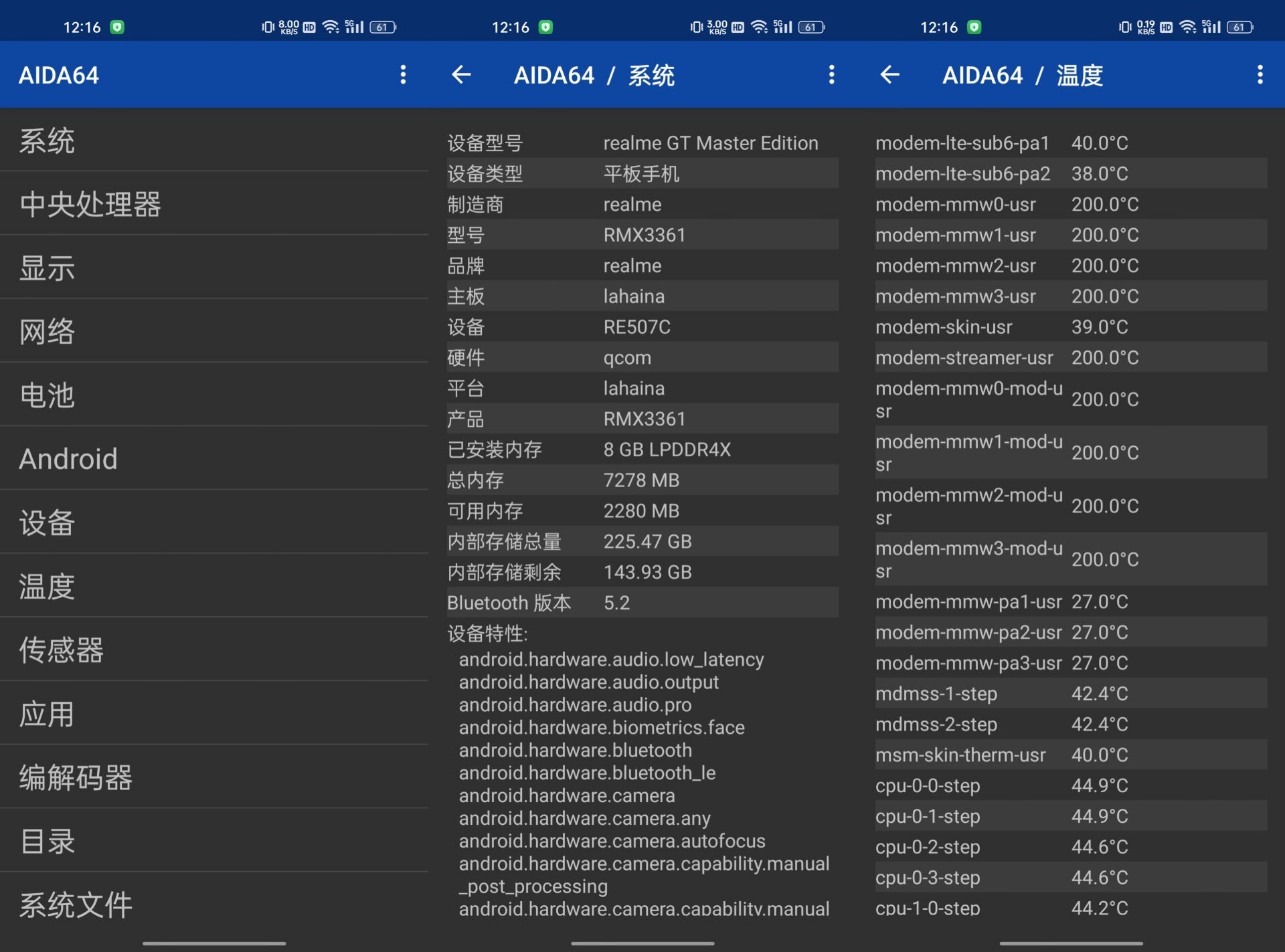Select 设备型号 realme GT Master Edition row
Viewport: 1285px width, 952px height.
[x=642, y=143]
